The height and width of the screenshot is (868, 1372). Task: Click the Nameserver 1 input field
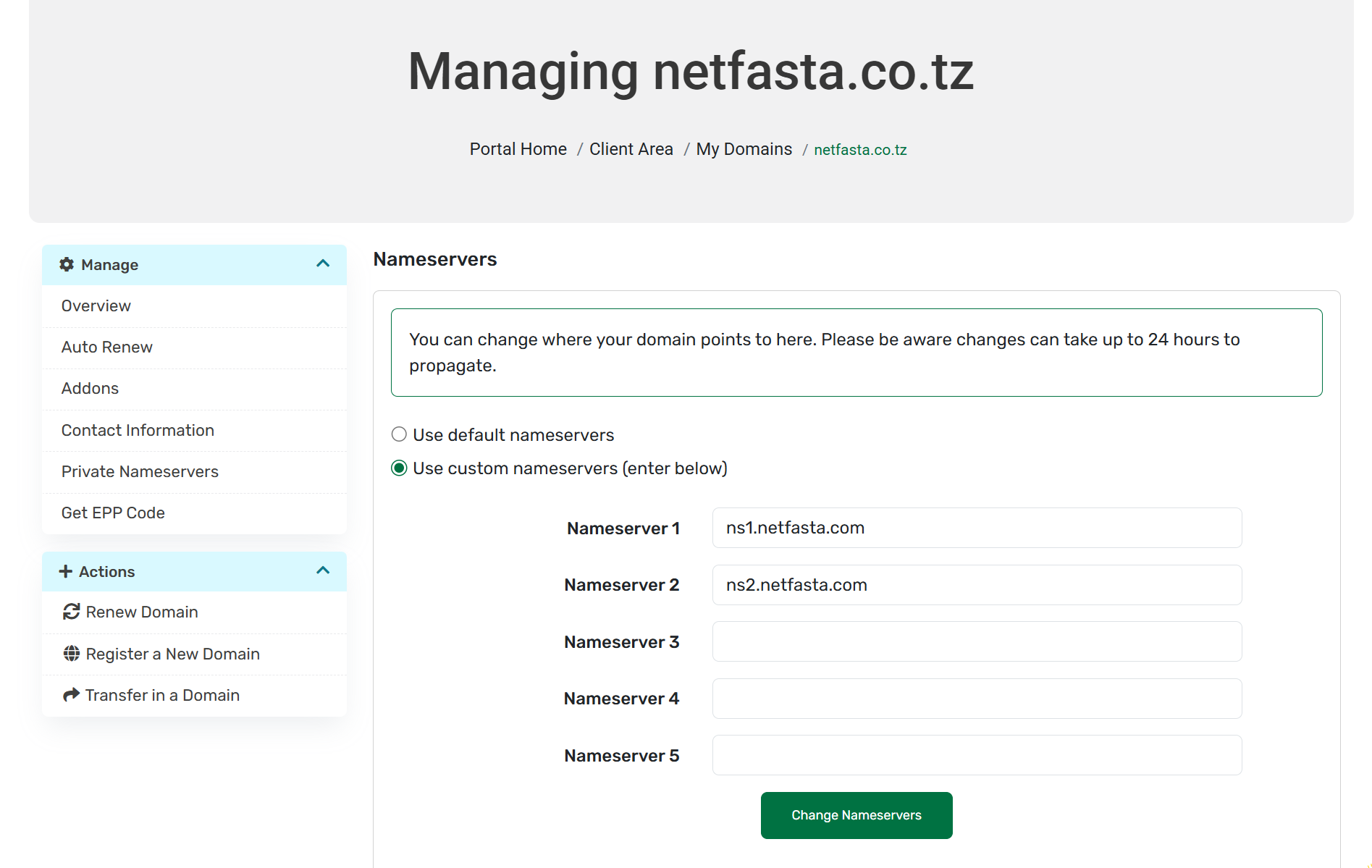click(x=977, y=528)
